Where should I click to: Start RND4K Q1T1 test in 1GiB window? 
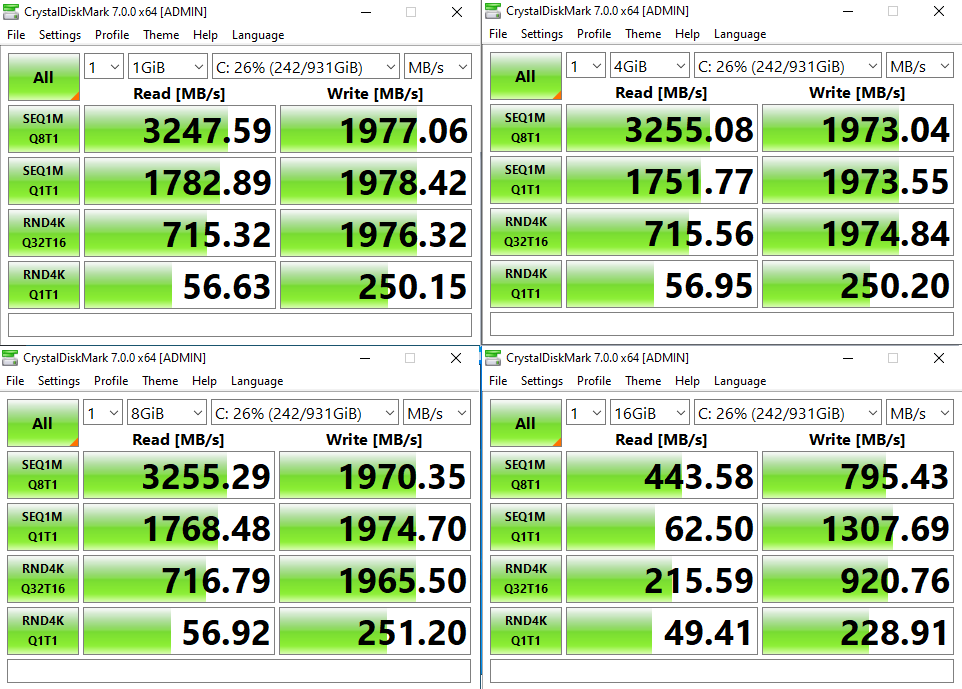pos(44,285)
